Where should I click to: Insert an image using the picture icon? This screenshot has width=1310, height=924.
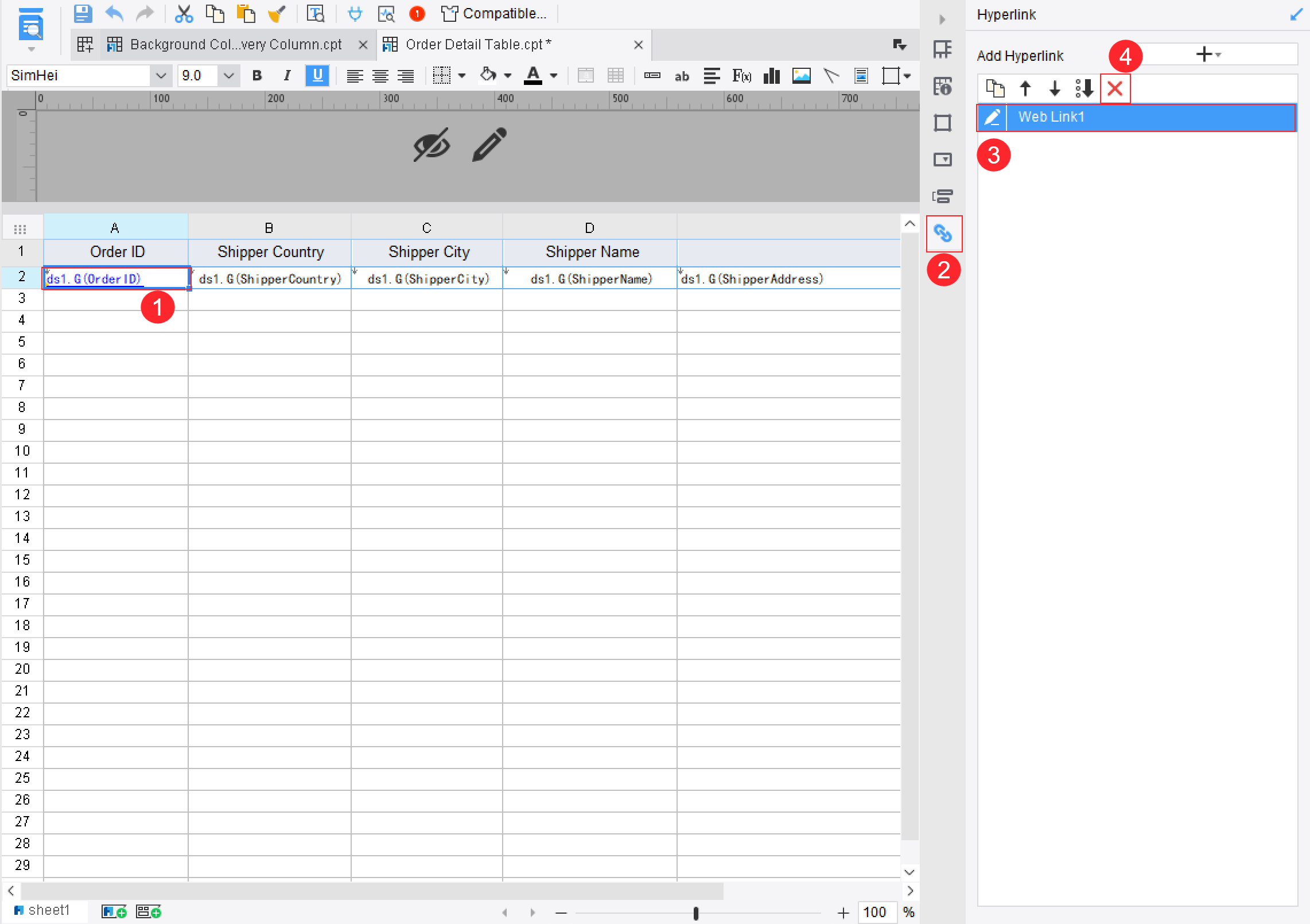(x=801, y=76)
